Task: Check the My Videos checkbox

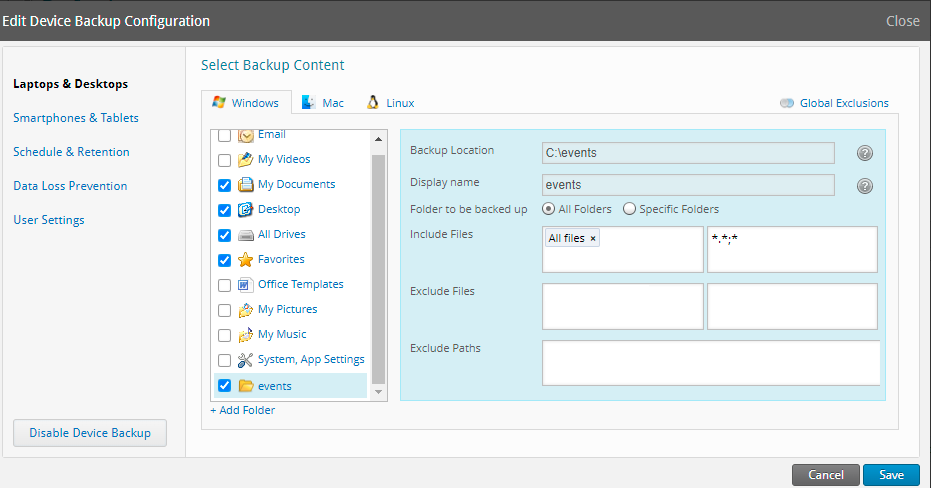Action: (x=224, y=160)
